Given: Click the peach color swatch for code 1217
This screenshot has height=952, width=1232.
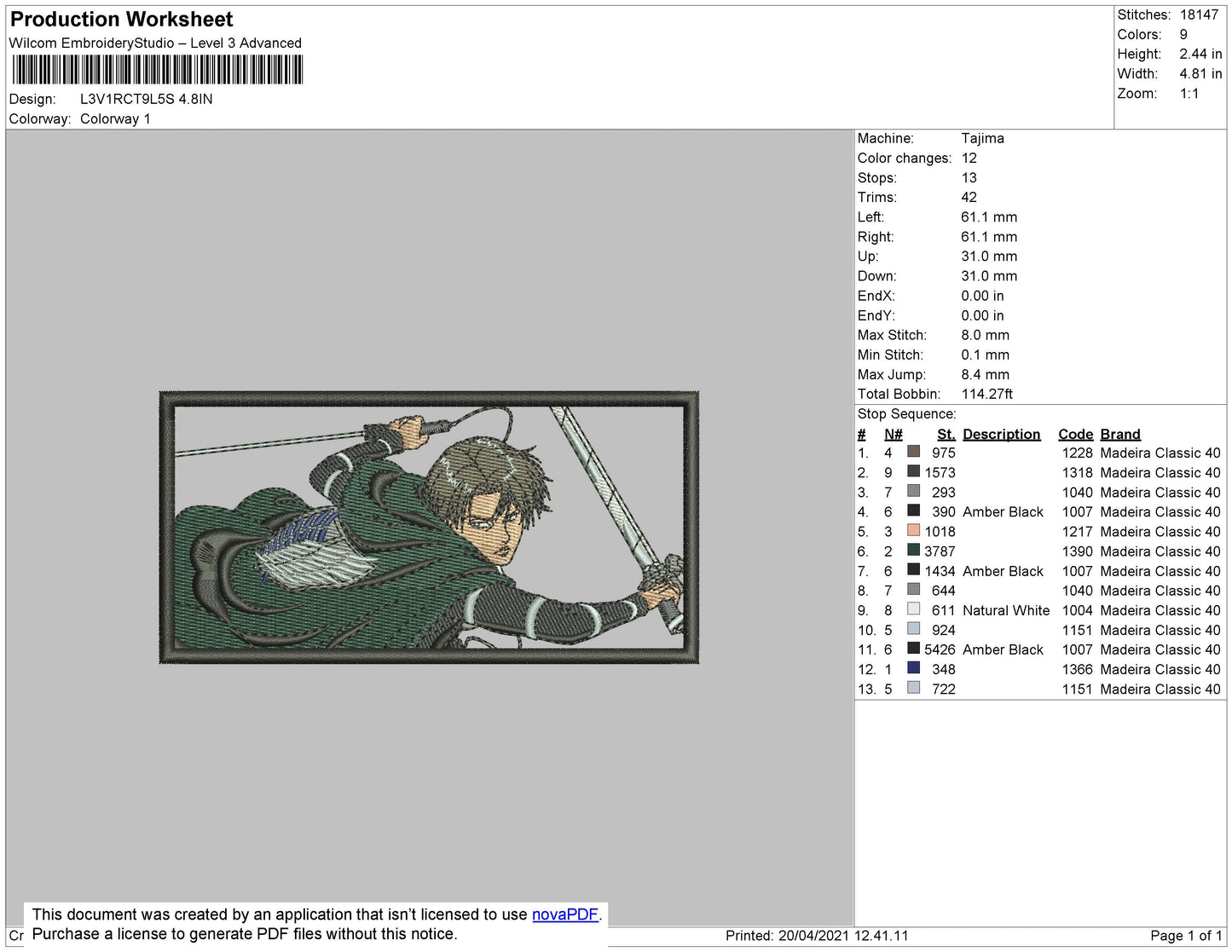Looking at the screenshot, I should tap(913, 530).
